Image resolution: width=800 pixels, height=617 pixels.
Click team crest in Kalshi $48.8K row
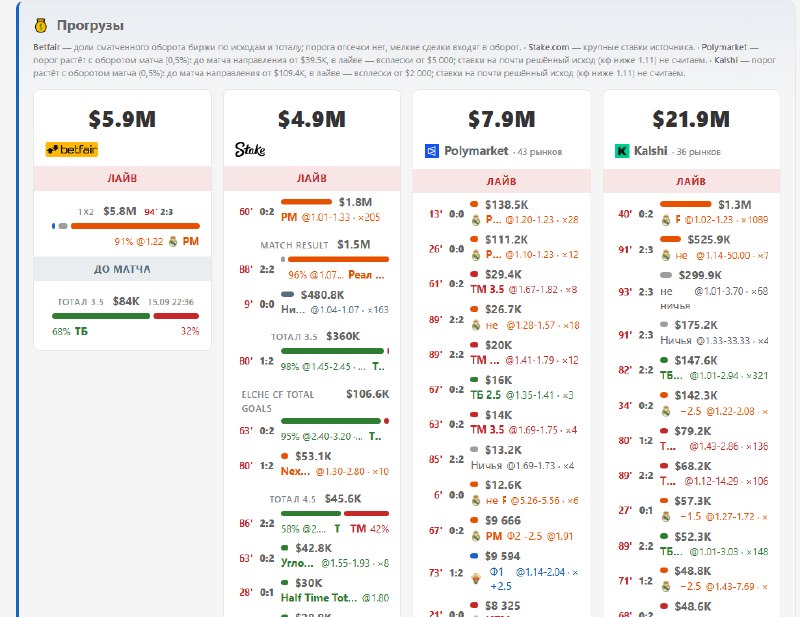[666, 586]
